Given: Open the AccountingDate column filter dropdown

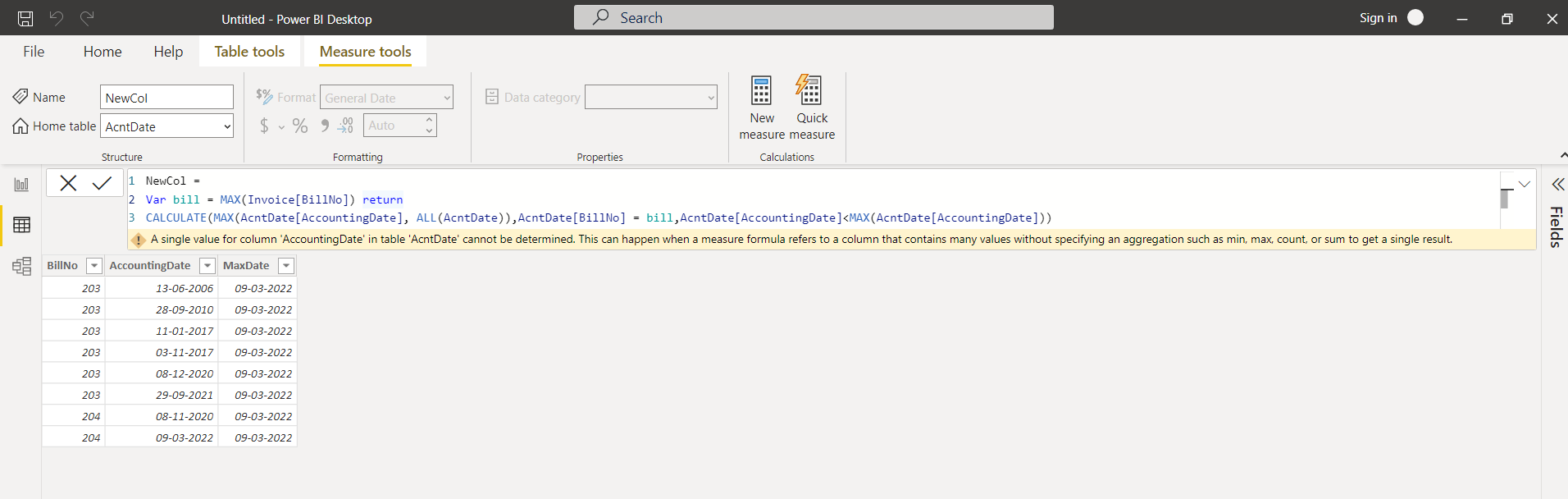Looking at the screenshot, I should click(x=207, y=265).
